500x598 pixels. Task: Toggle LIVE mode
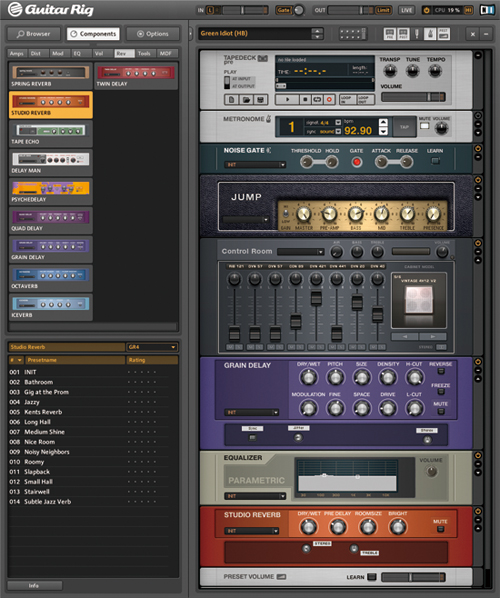click(x=407, y=10)
